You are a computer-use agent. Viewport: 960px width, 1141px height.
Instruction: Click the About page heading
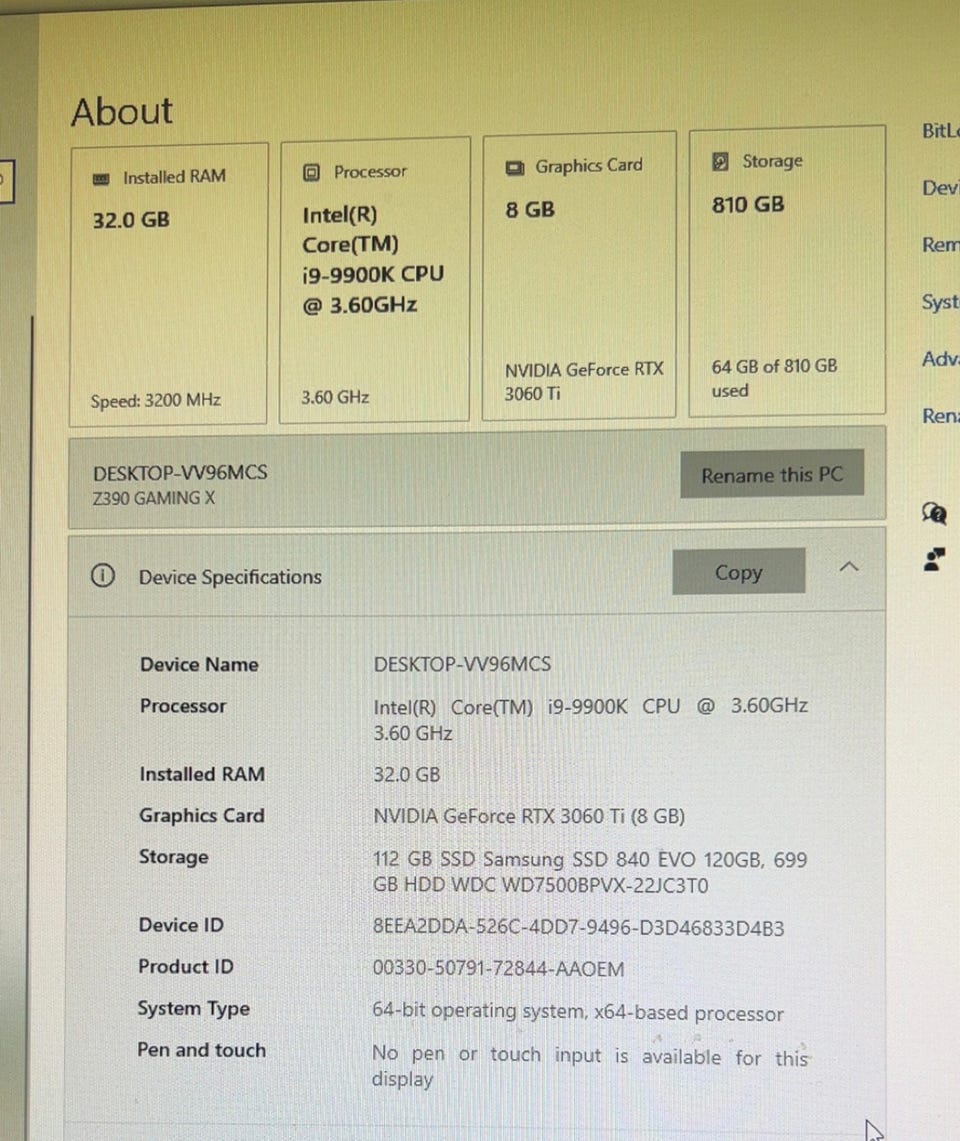122,111
